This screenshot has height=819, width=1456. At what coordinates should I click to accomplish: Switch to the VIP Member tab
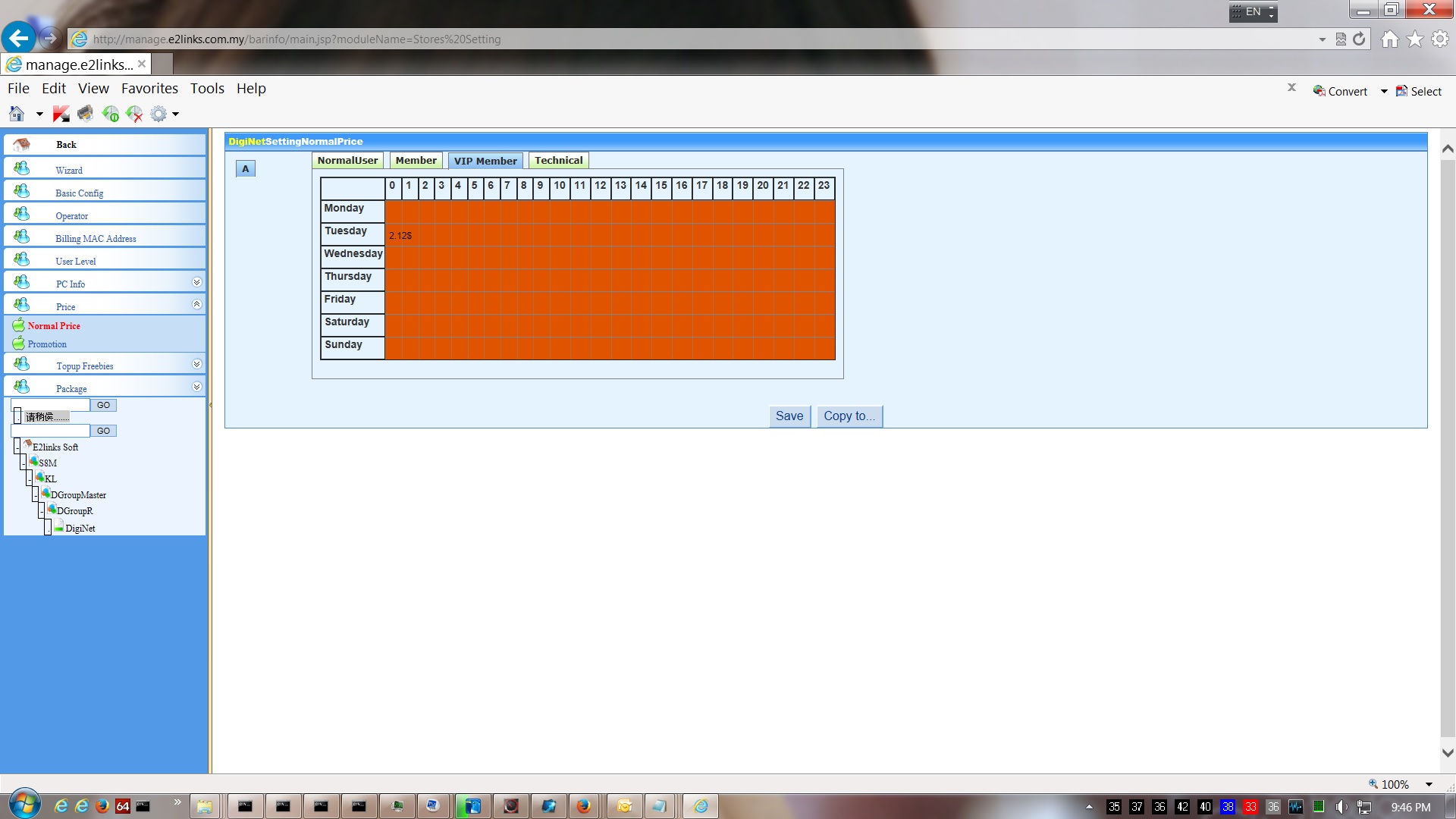pyautogui.click(x=485, y=161)
